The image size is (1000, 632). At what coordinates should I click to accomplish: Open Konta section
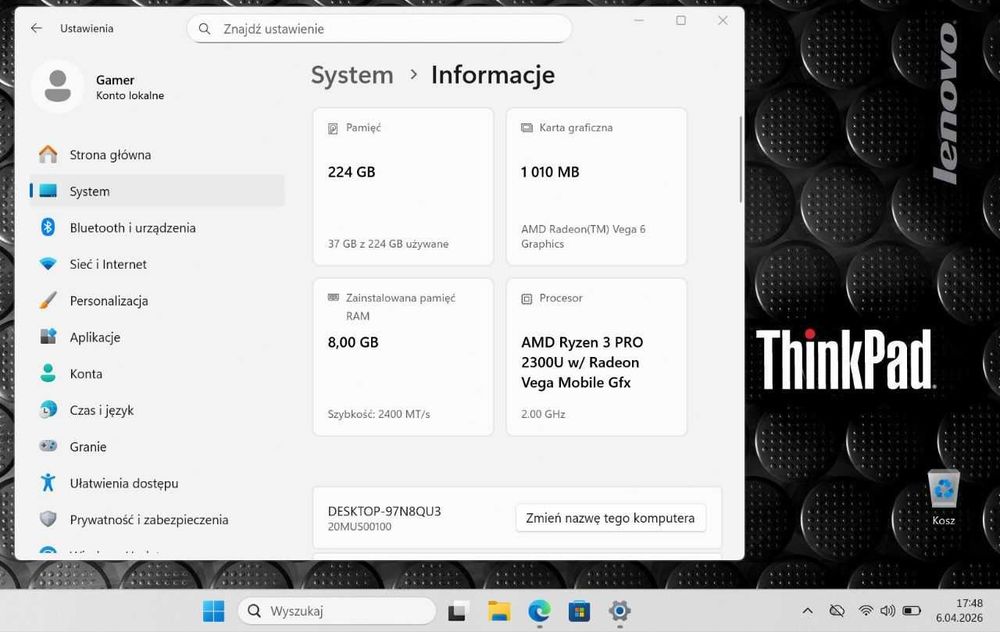(x=157, y=374)
